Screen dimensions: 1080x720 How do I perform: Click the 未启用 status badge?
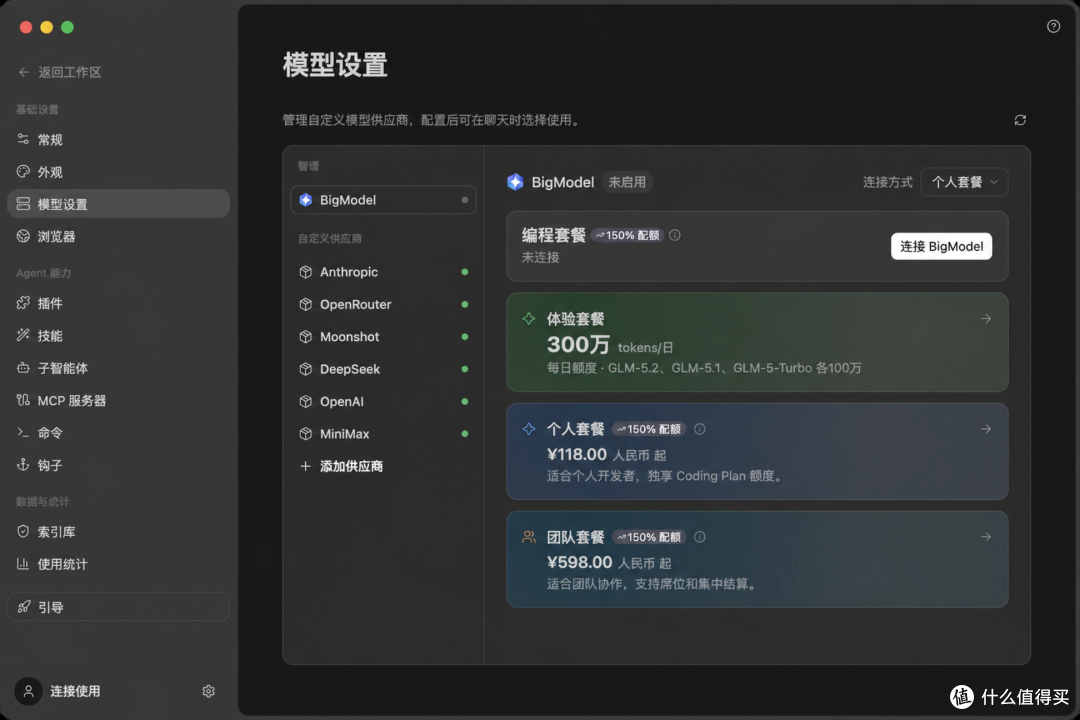coord(627,182)
